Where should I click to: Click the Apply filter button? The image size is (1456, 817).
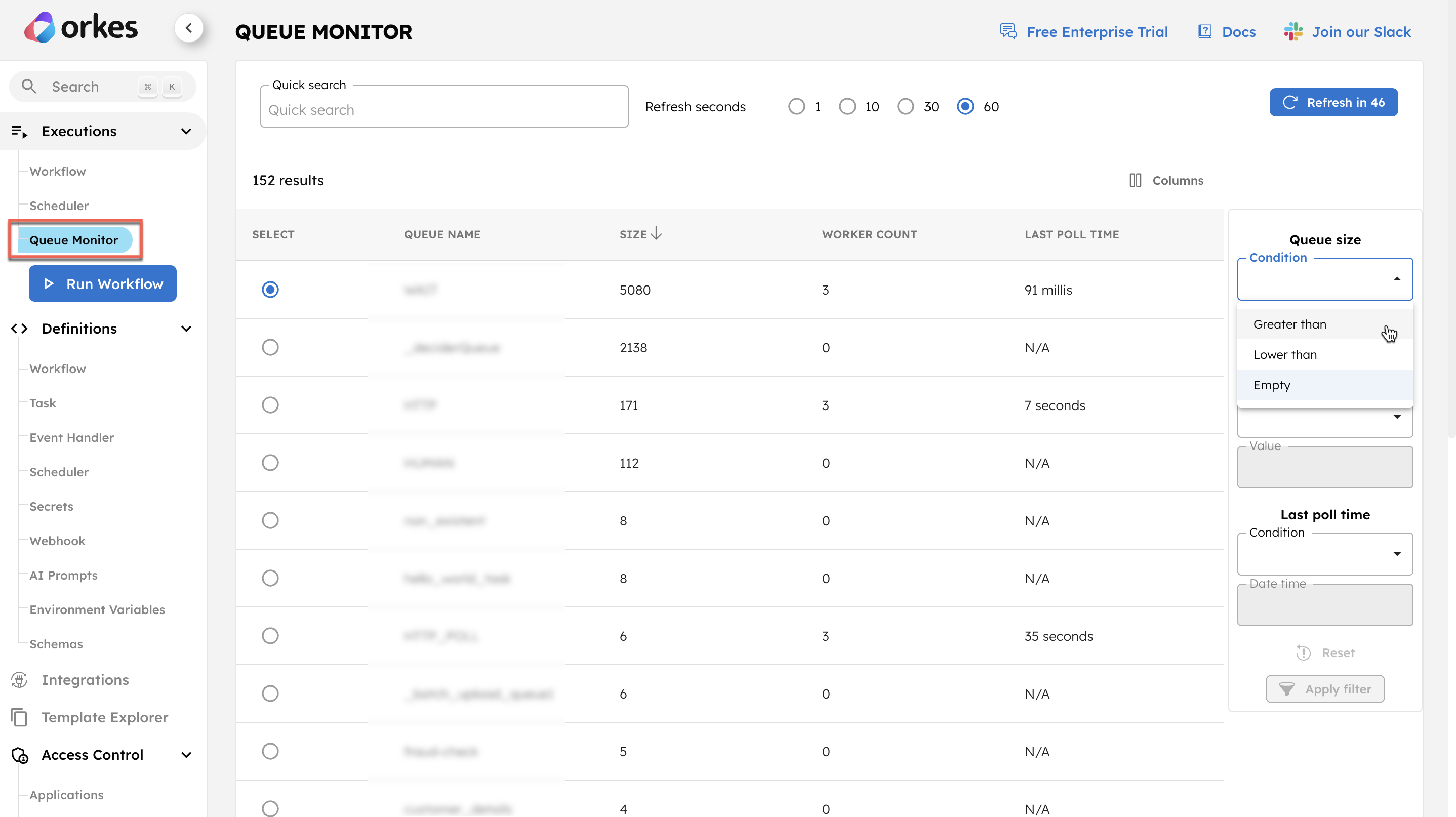click(1324, 689)
